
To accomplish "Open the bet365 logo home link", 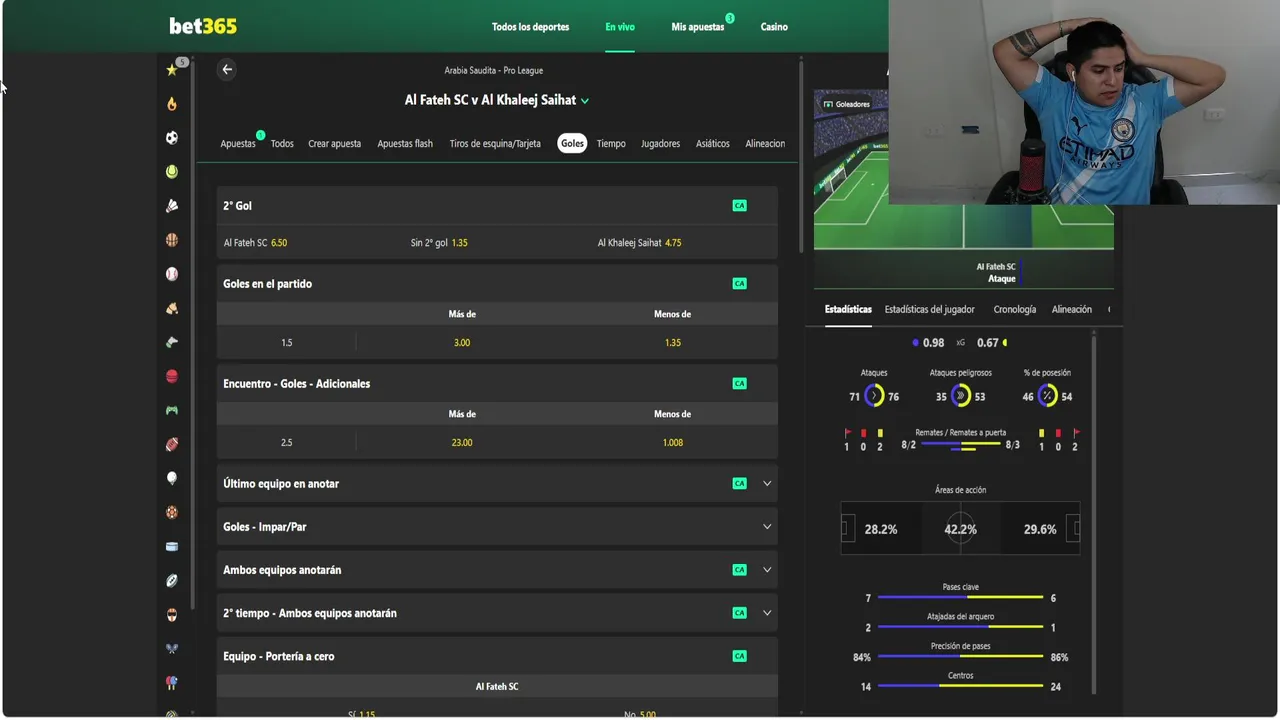I will pos(203,26).
